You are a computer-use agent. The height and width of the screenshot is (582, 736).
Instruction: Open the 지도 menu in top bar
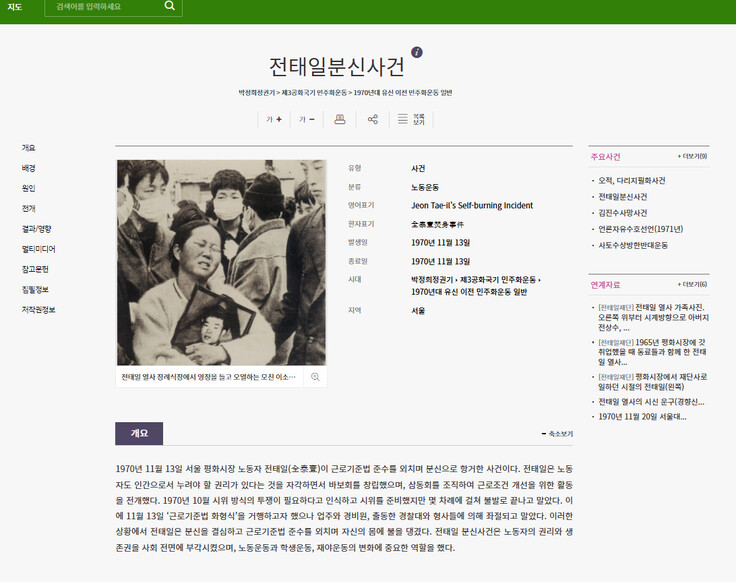15,6
